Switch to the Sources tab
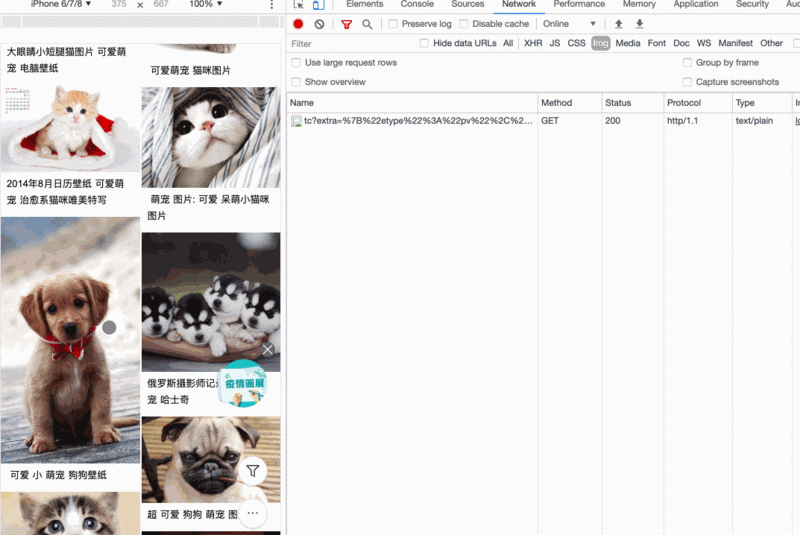The width and height of the screenshot is (800, 535). [467, 4]
